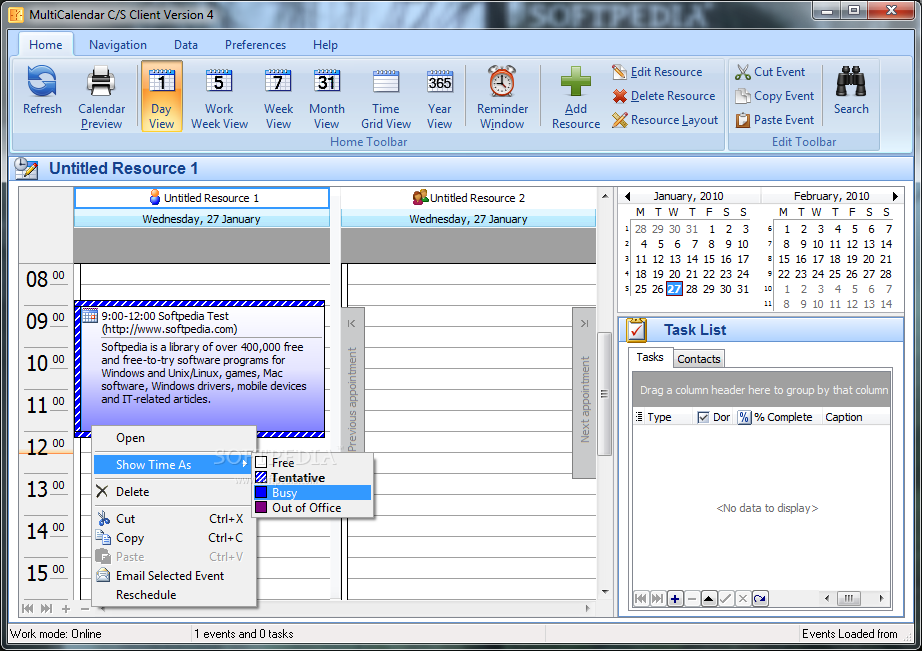Select January 27 in the mini calendar
922x651 pixels.
click(x=674, y=289)
